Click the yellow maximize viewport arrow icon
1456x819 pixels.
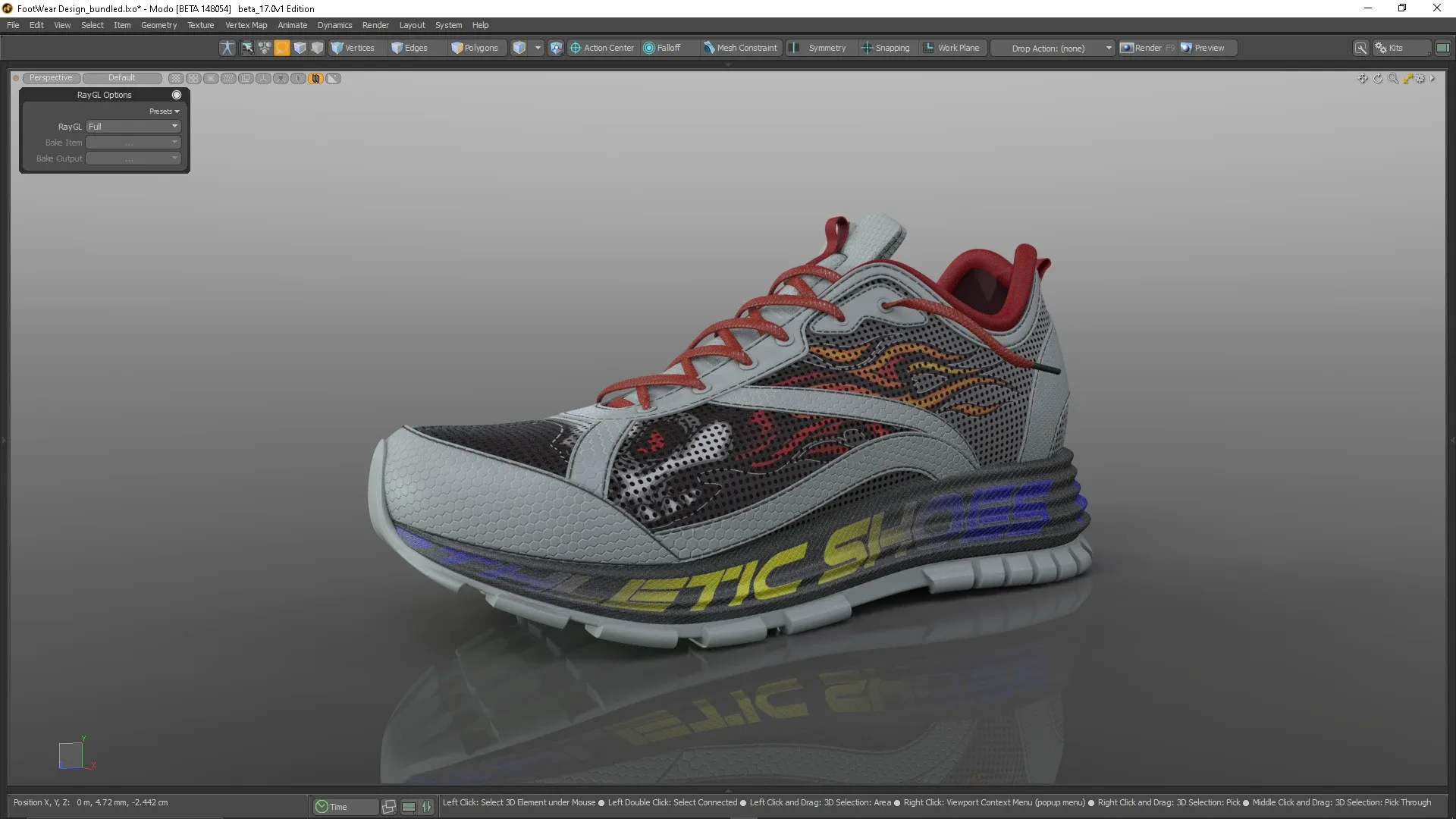[x=1407, y=78]
